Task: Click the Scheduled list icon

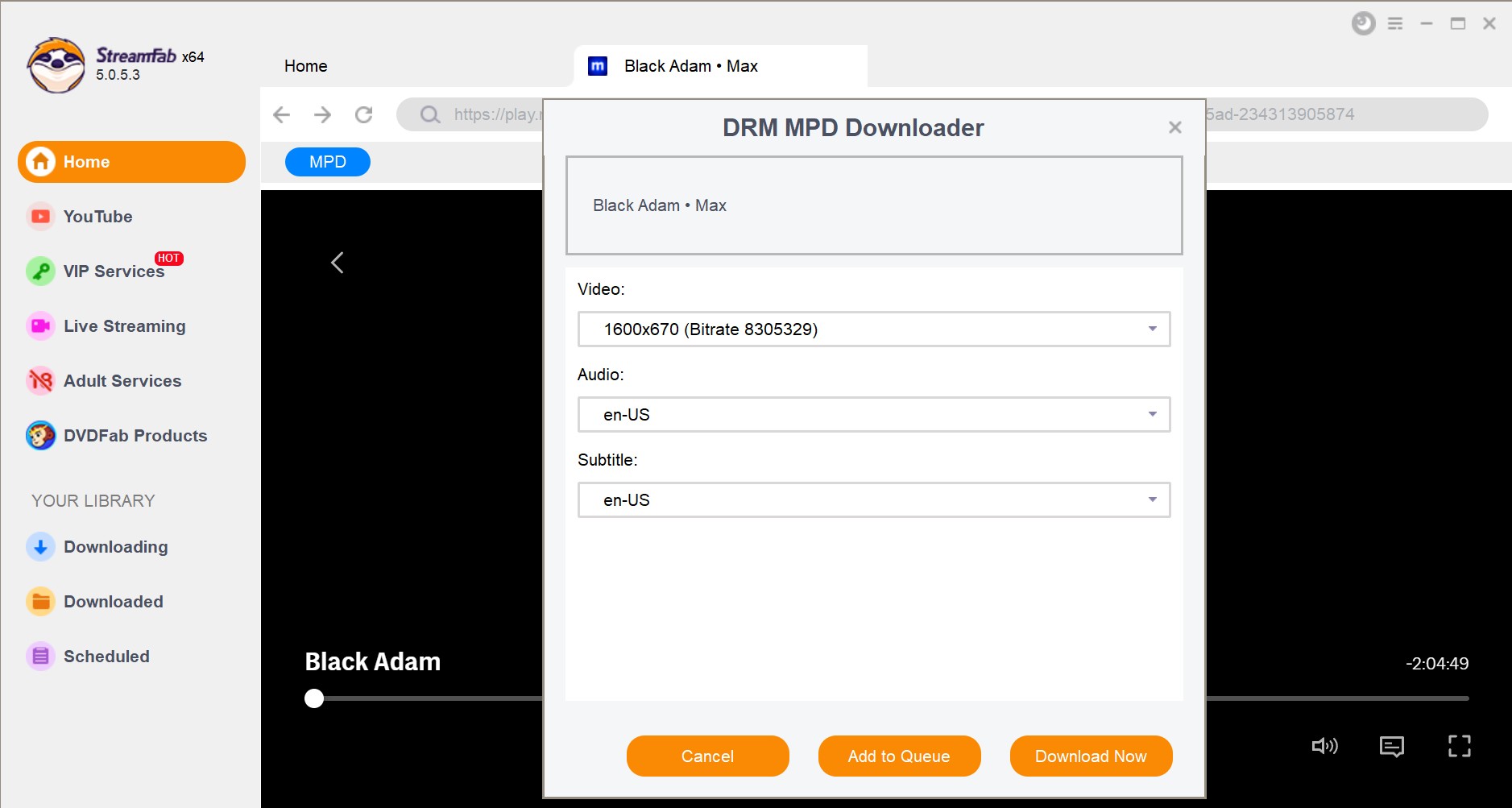Action: coord(40,657)
